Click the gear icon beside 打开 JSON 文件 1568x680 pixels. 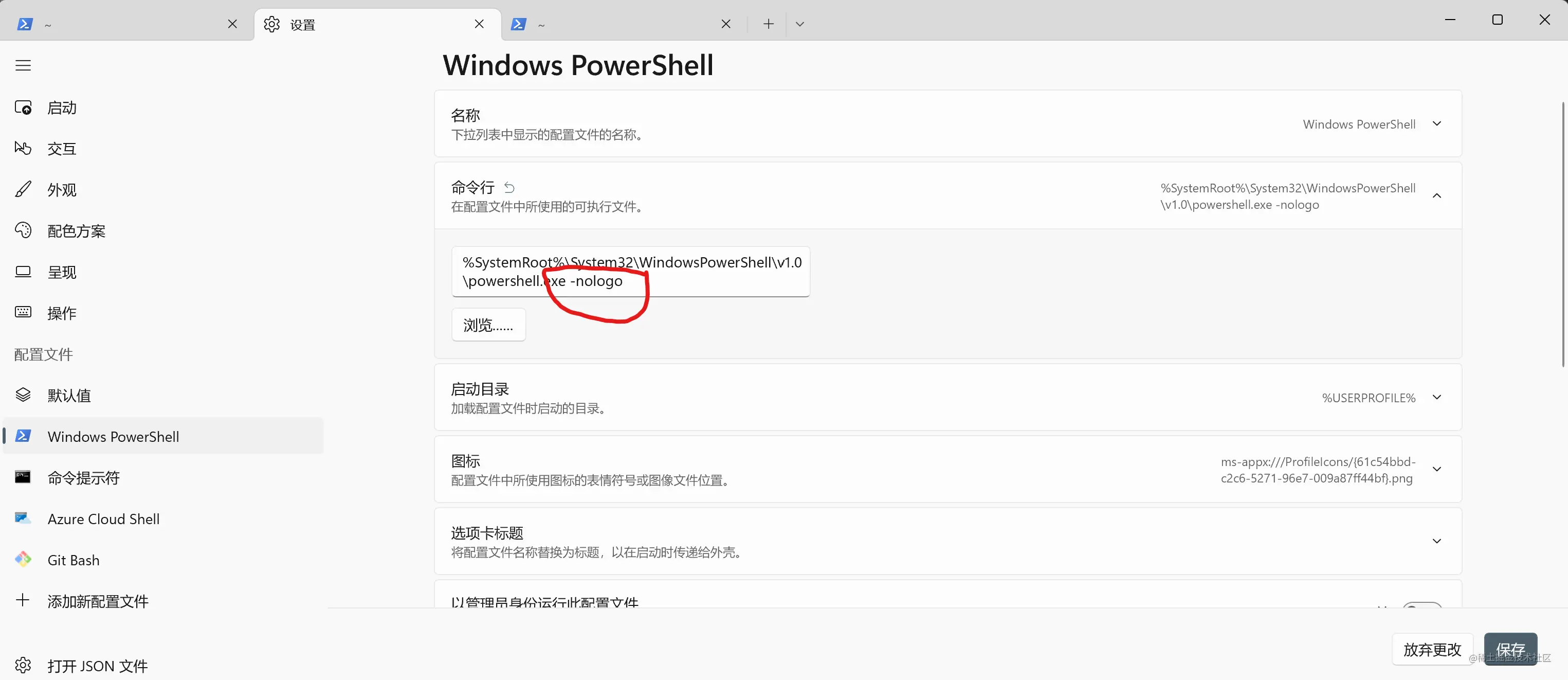[x=23, y=665]
